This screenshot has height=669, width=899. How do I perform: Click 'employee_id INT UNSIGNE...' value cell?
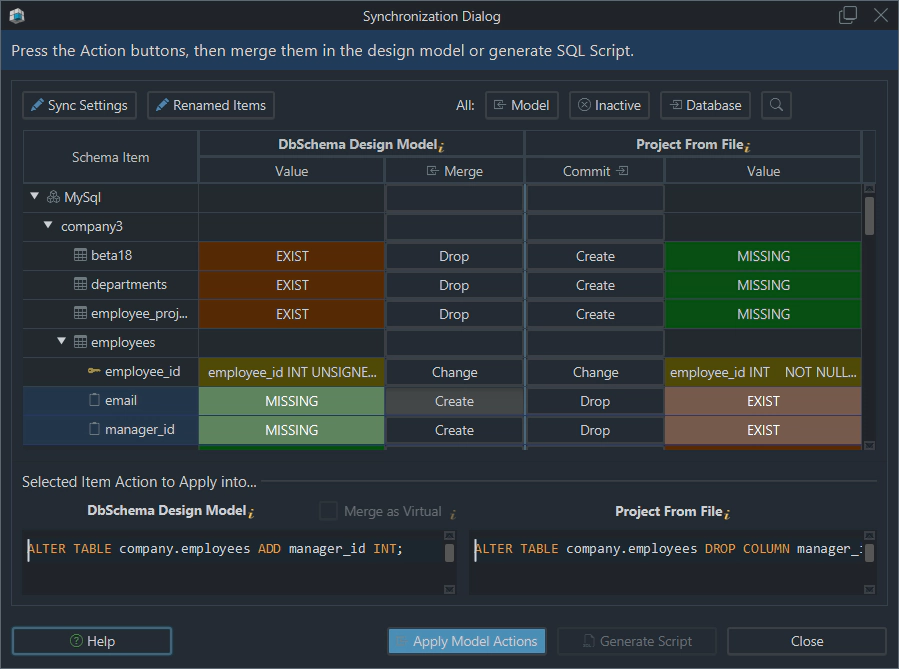click(291, 372)
